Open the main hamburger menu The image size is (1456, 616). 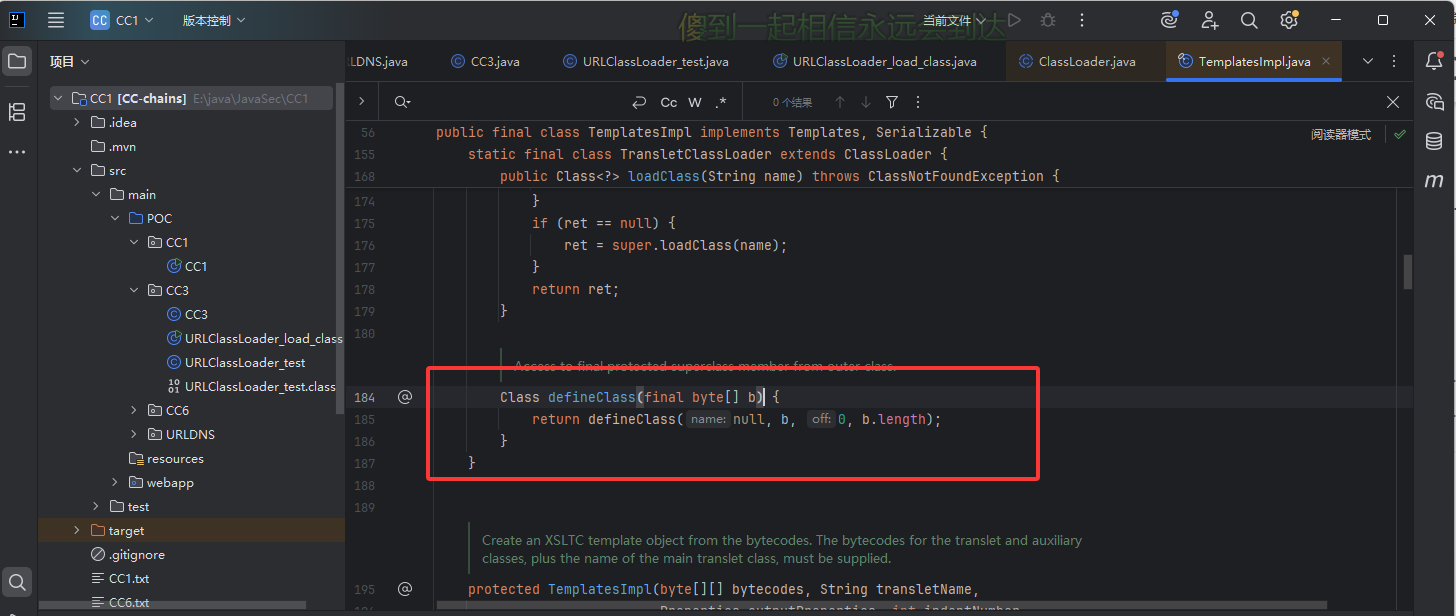56,20
